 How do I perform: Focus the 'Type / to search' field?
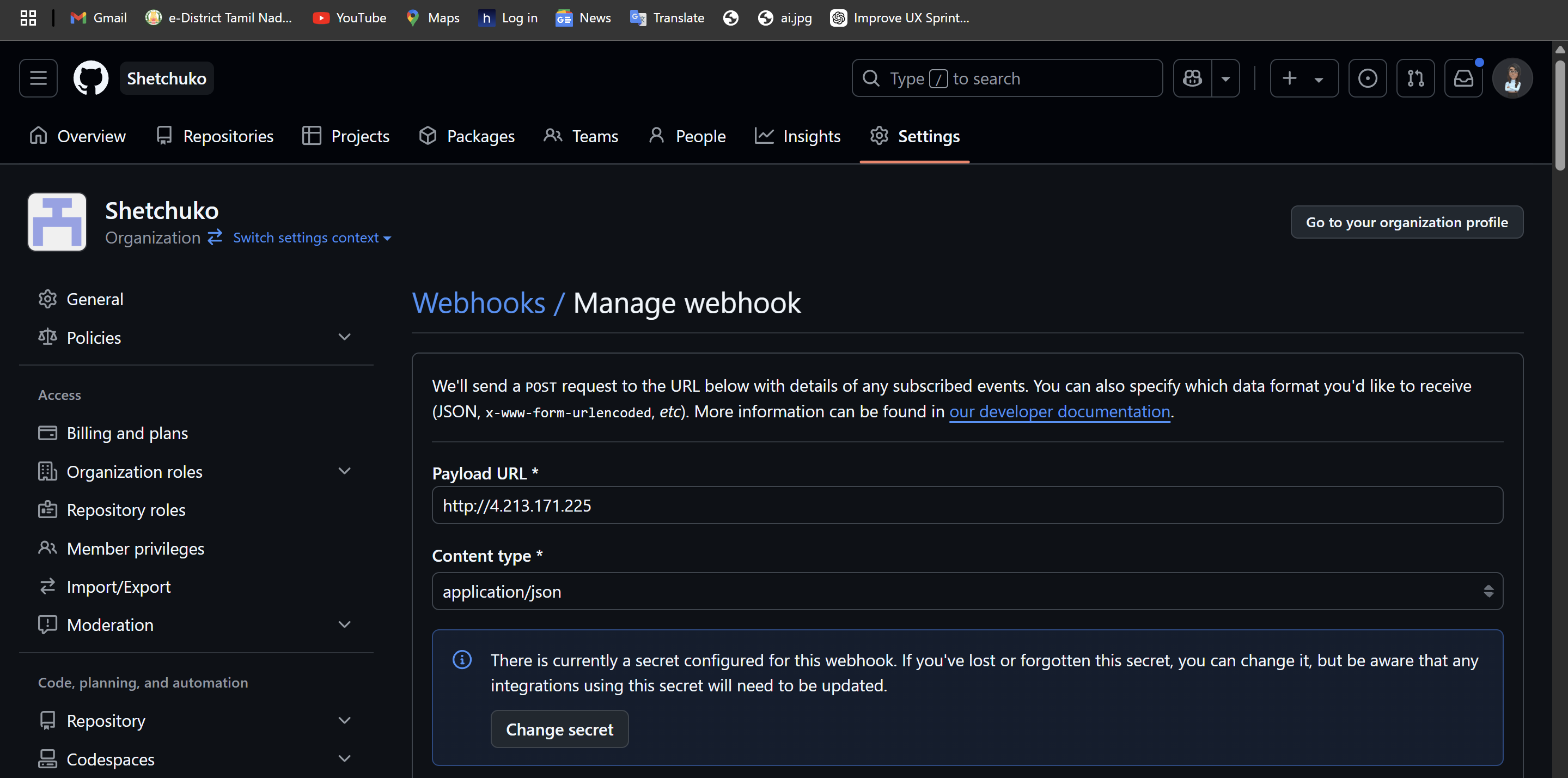1007,78
